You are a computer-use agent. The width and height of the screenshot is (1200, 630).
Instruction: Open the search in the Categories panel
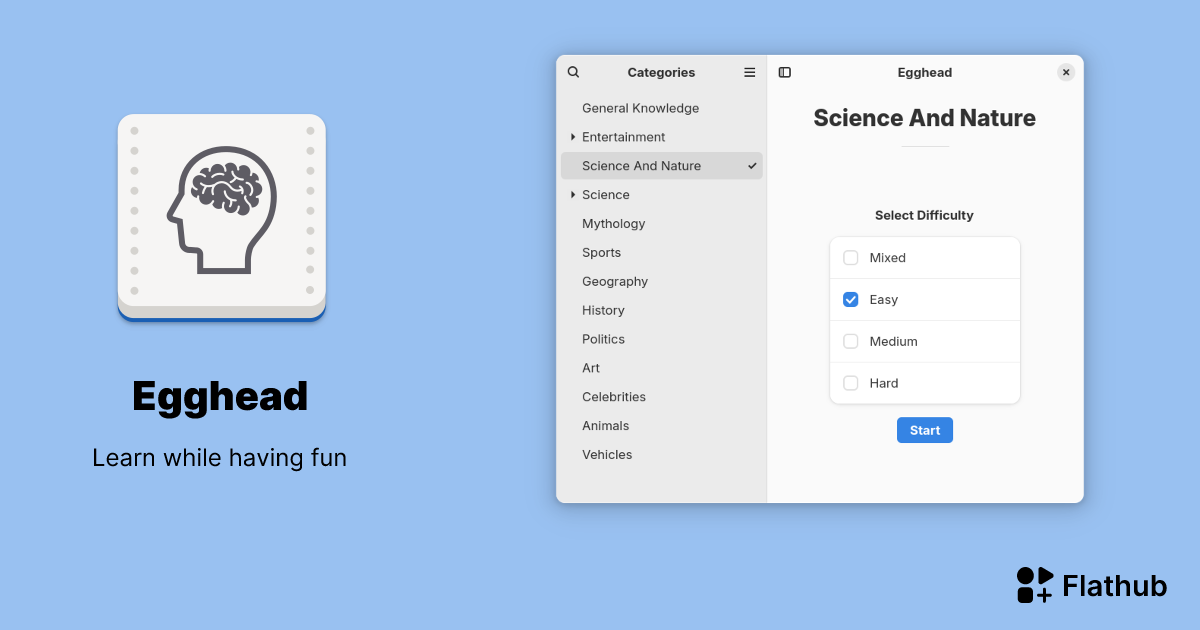572,72
